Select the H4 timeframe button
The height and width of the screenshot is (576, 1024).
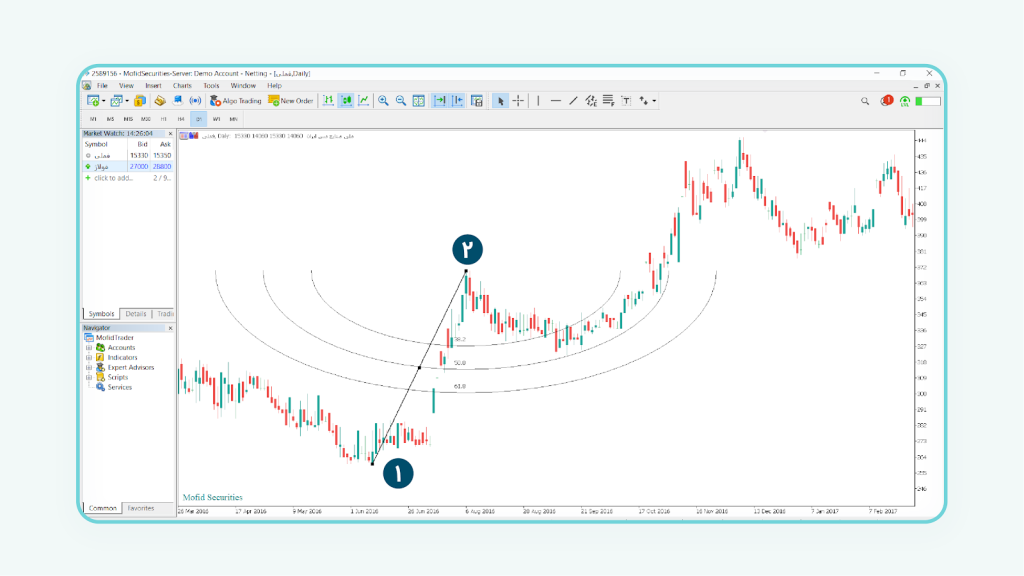(x=181, y=119)
